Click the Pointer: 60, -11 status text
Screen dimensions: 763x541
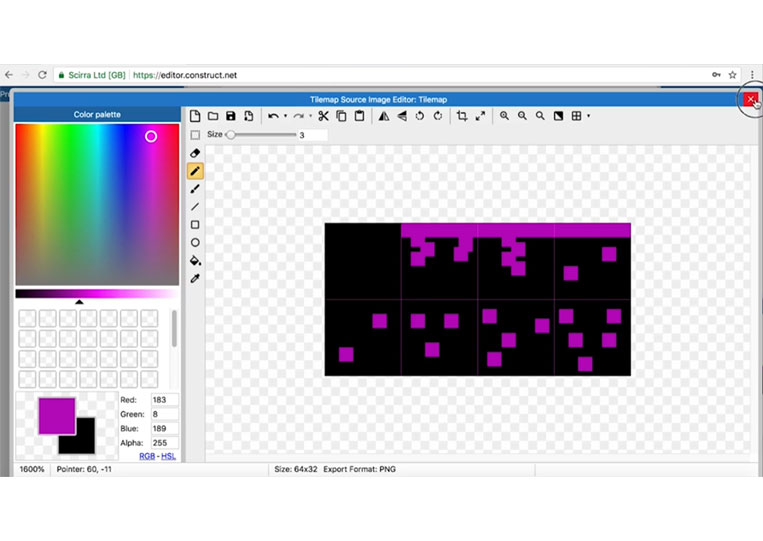point(84,469)
